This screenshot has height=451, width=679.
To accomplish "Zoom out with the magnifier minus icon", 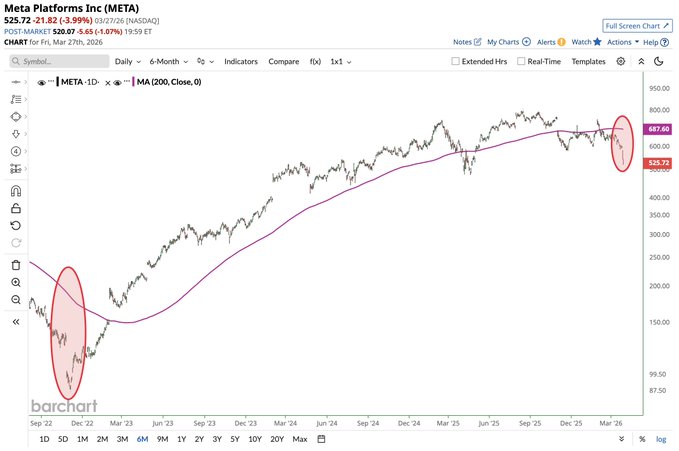I will pyautogui.click(x=16, y=299).
